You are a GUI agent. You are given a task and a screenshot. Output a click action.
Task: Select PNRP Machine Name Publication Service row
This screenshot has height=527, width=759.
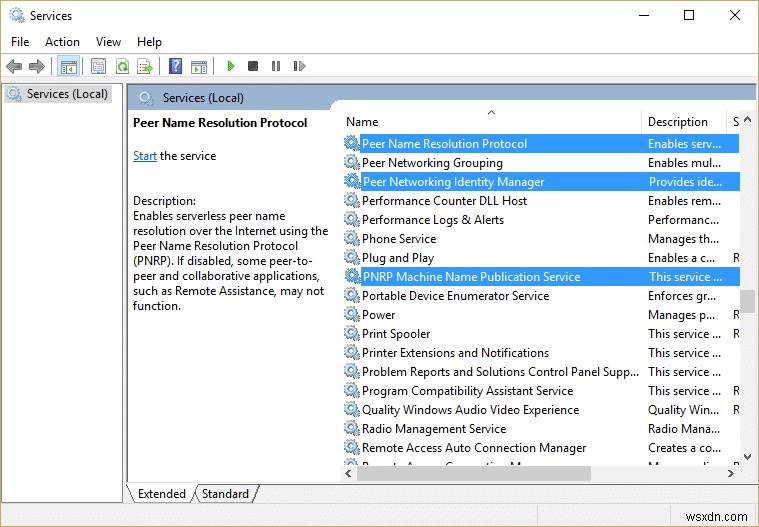click(x=541, y=277)
